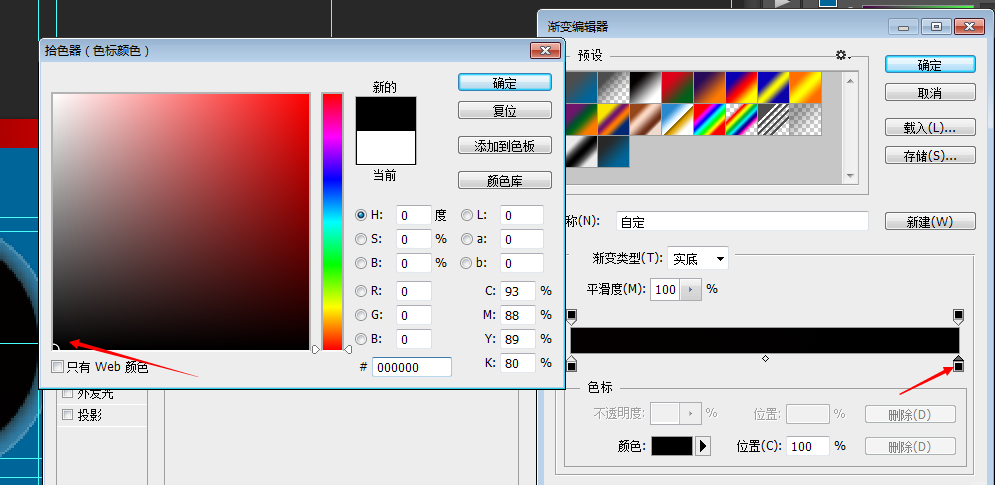Select the right color stop below gradient bar
This screenshot has width=995, height=485.
(958, 364)
